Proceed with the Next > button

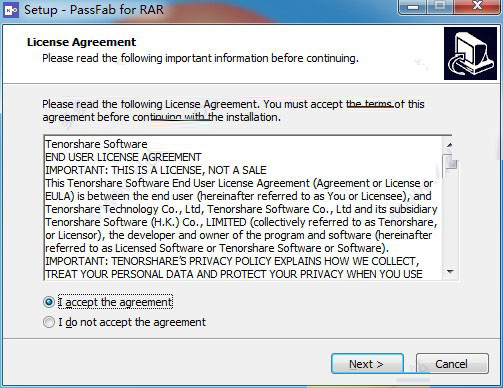(367, 364)
